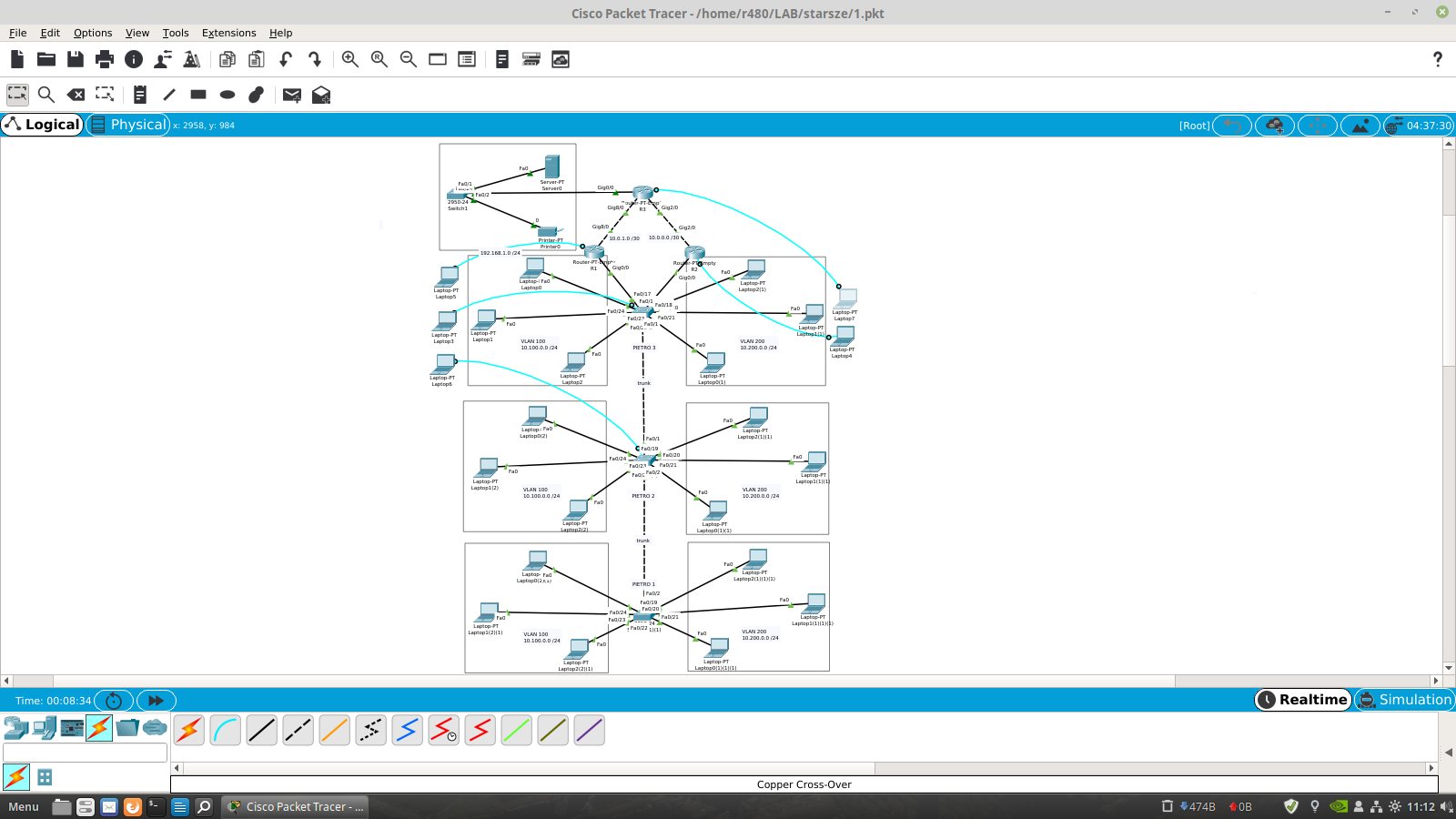Open the Extensions menu

pyautogui.click(x=228, y=33)
